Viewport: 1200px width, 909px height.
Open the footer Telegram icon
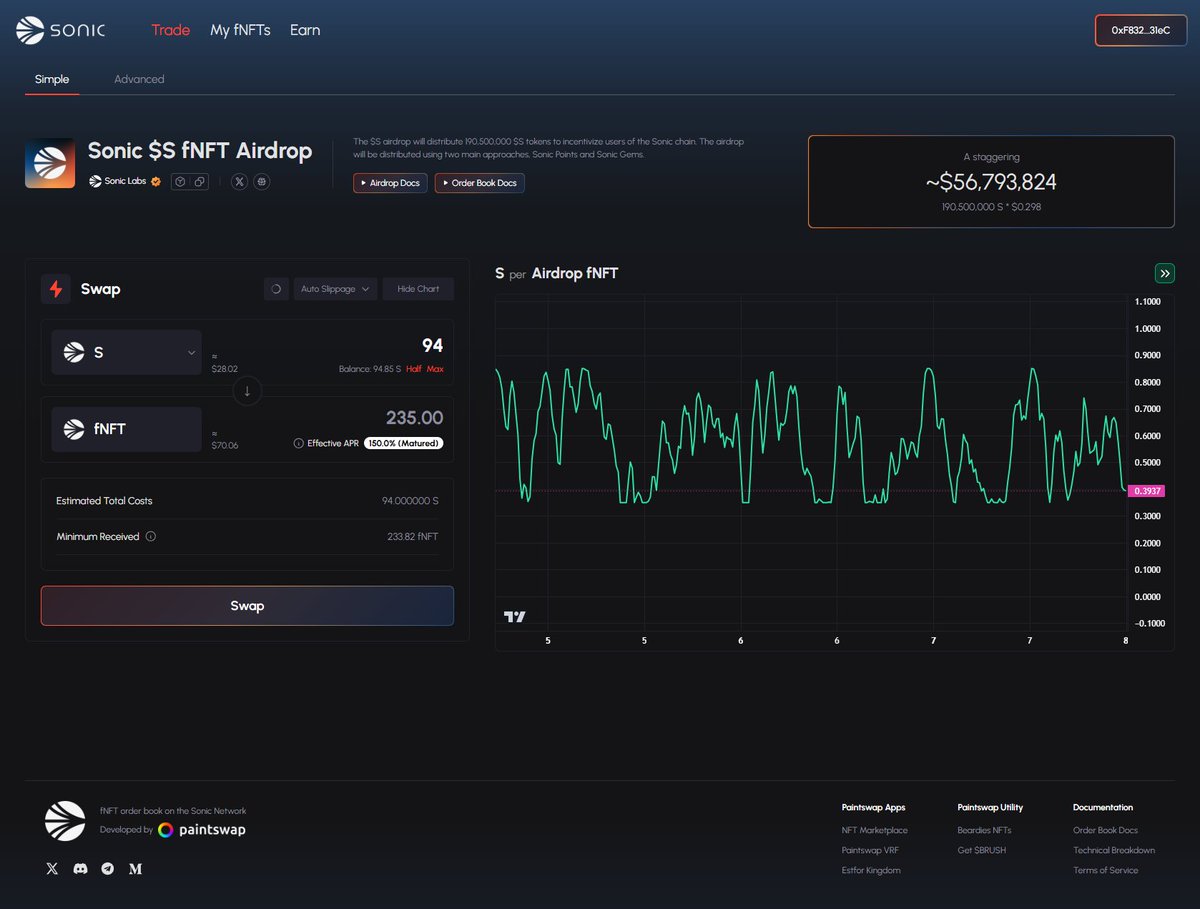coord(107,869)
